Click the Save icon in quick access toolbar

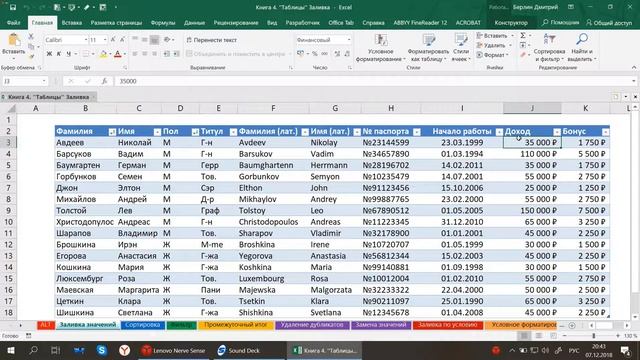point(13,7)
